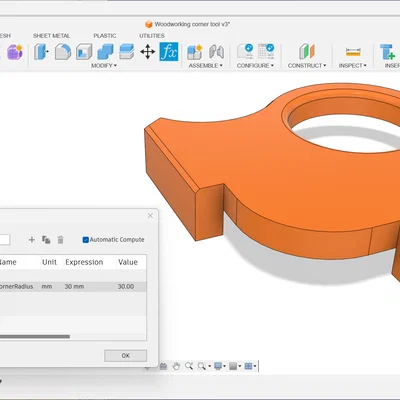Add a user parameter with plus icon
The image size is (400, 400).
[x=32, y=240]
